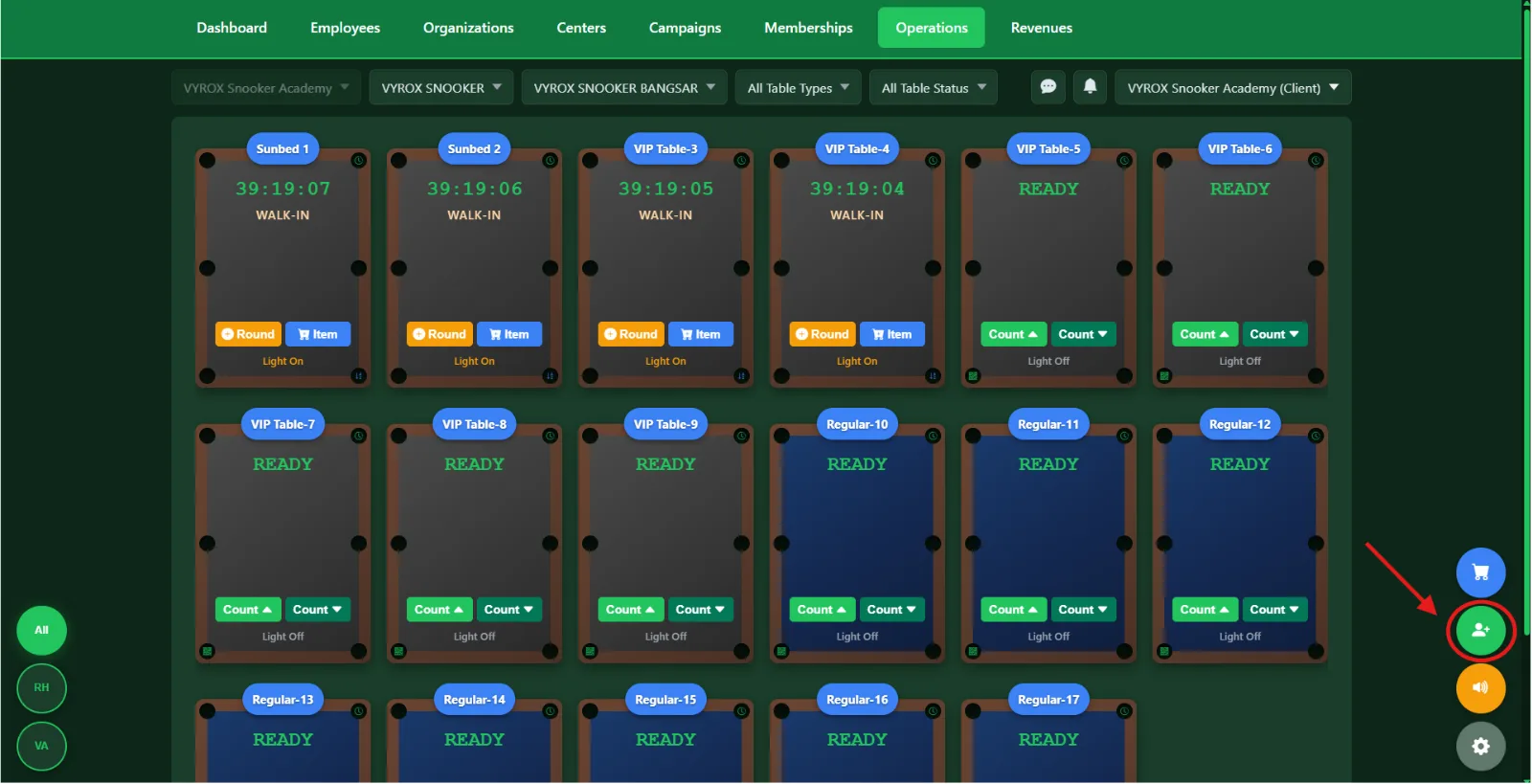Viewport: 1532px width, 784px height.
Task: Start Count down on Regular-10
Action: 891,610
